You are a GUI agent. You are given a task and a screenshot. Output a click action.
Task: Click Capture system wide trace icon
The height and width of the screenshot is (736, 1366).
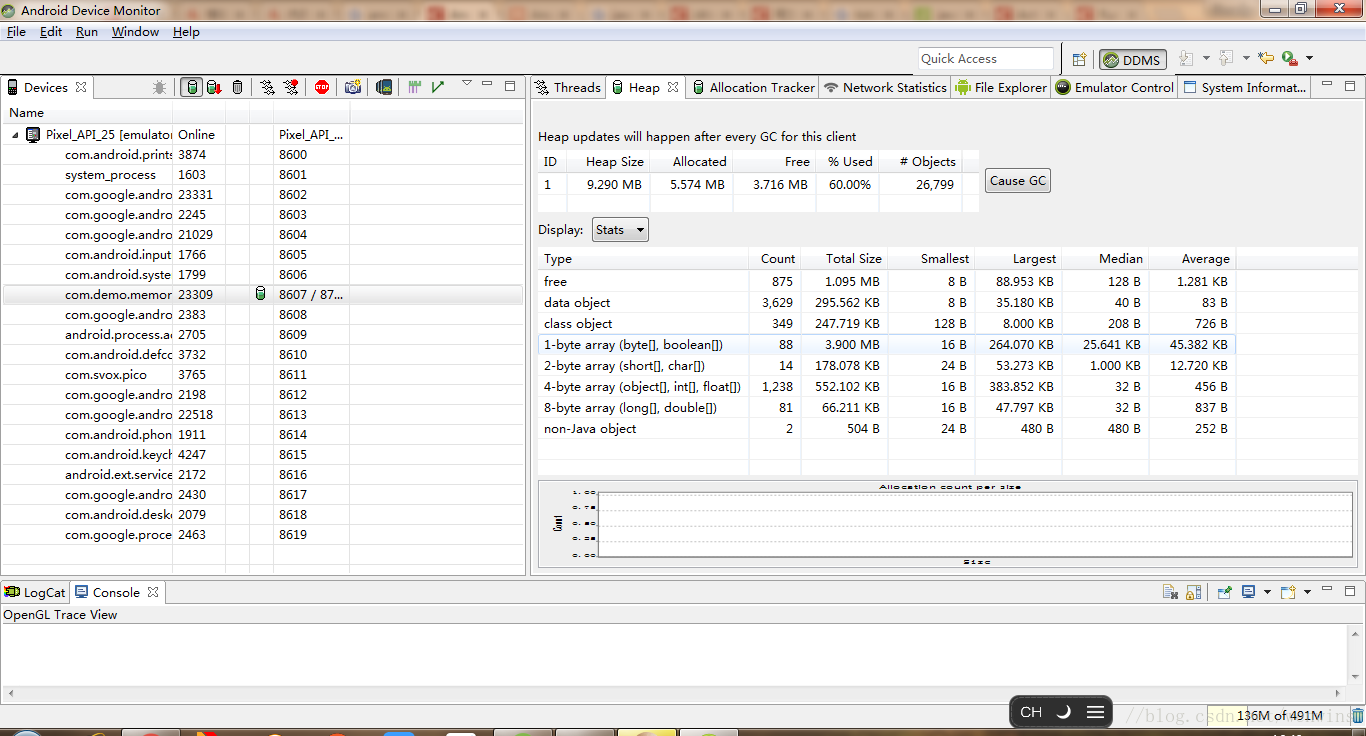[x=415, y=87]
